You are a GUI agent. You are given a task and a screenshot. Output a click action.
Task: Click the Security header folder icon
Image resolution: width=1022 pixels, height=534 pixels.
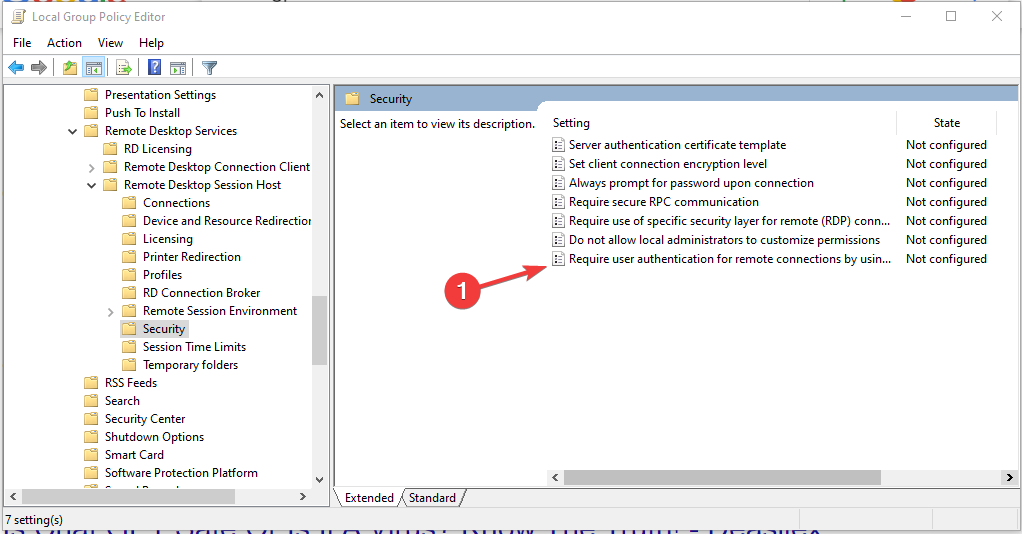point(352,98)
